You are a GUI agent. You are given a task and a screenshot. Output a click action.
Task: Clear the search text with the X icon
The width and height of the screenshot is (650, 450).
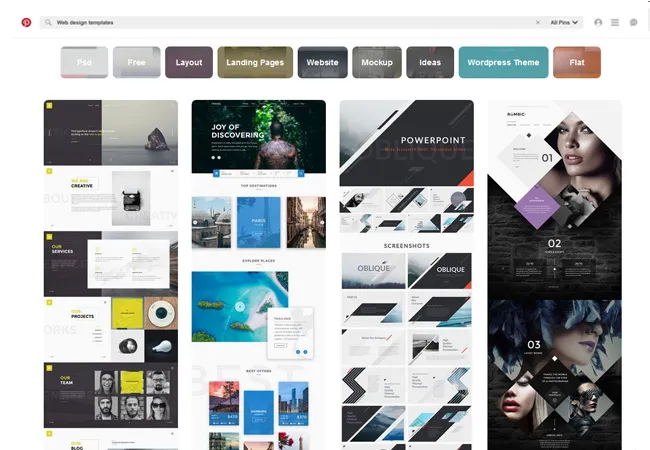[x=537, y=22]
